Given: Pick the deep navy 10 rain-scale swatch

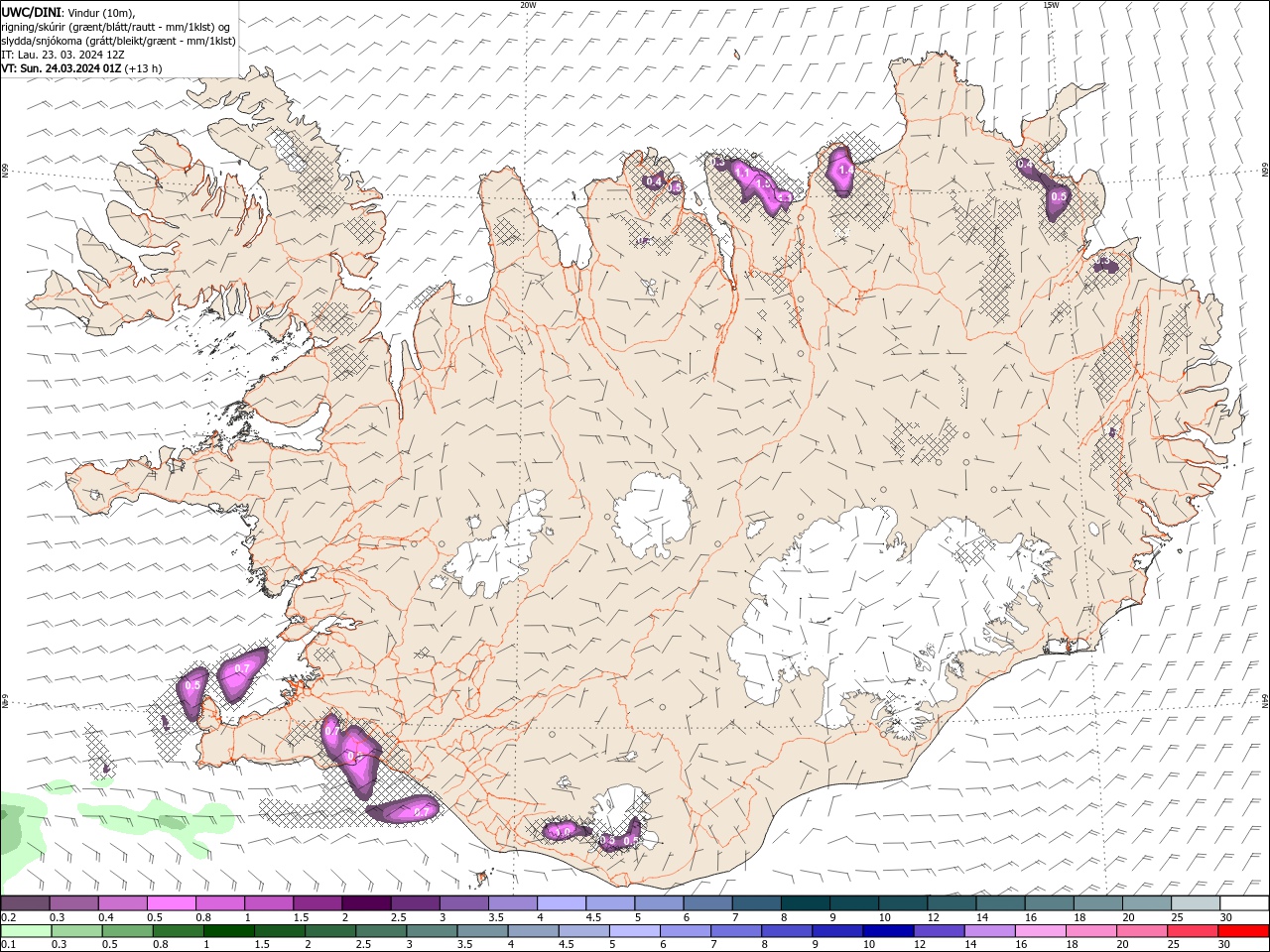Looking at the screenshot, I should point(888,931).
